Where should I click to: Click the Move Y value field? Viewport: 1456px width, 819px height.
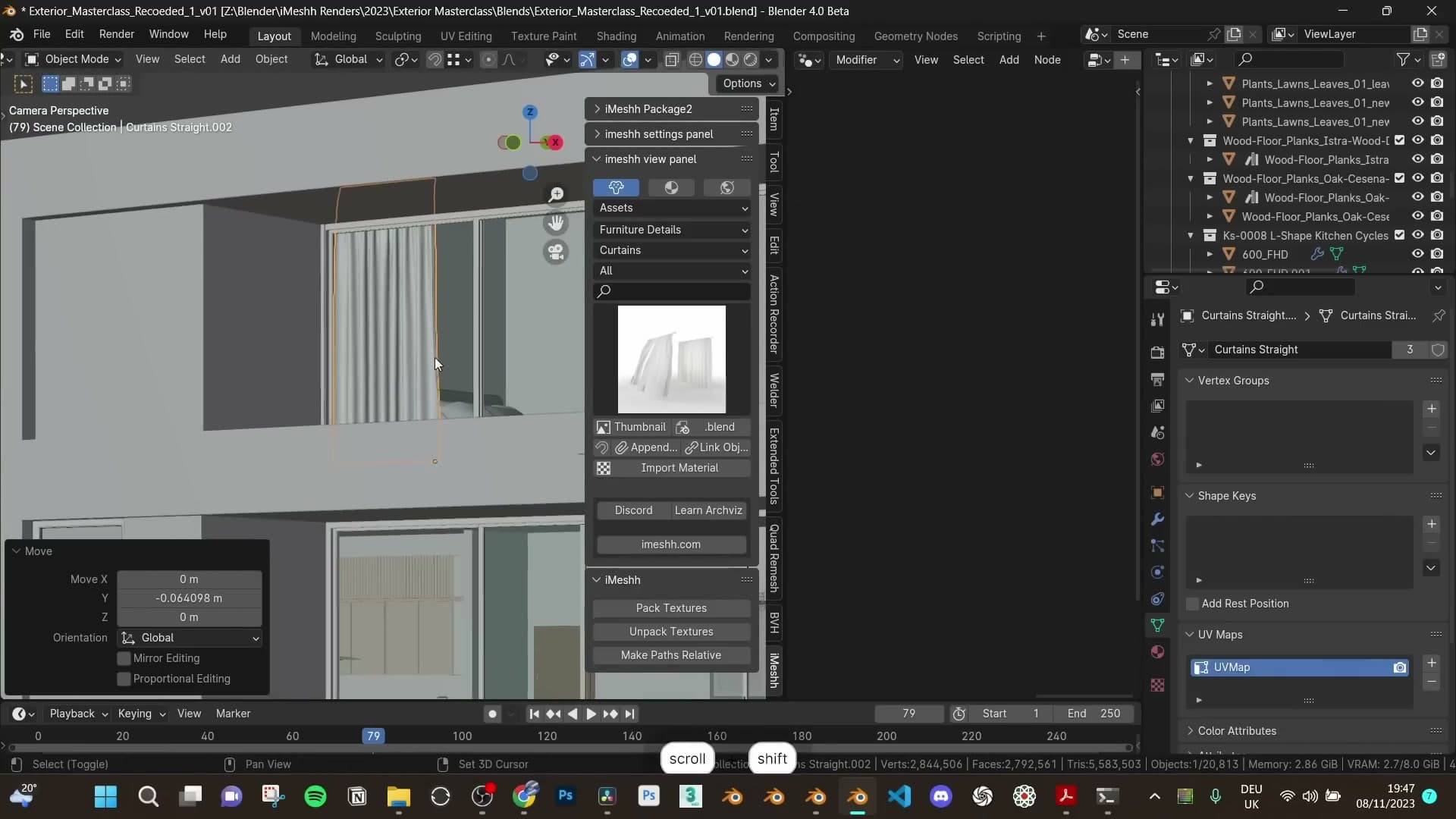[190, 598]
